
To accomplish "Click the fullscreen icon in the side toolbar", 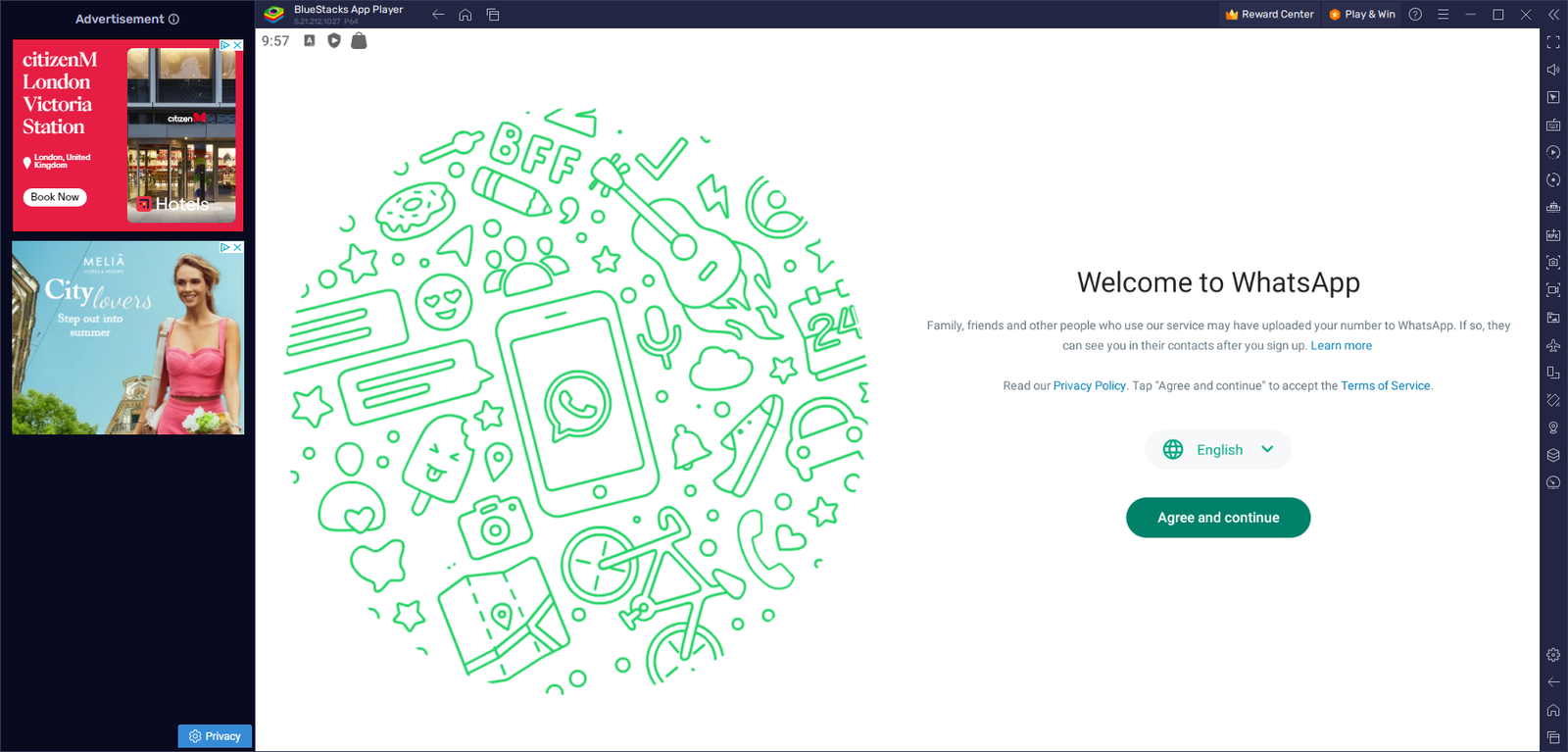I will pos(1553,42).
